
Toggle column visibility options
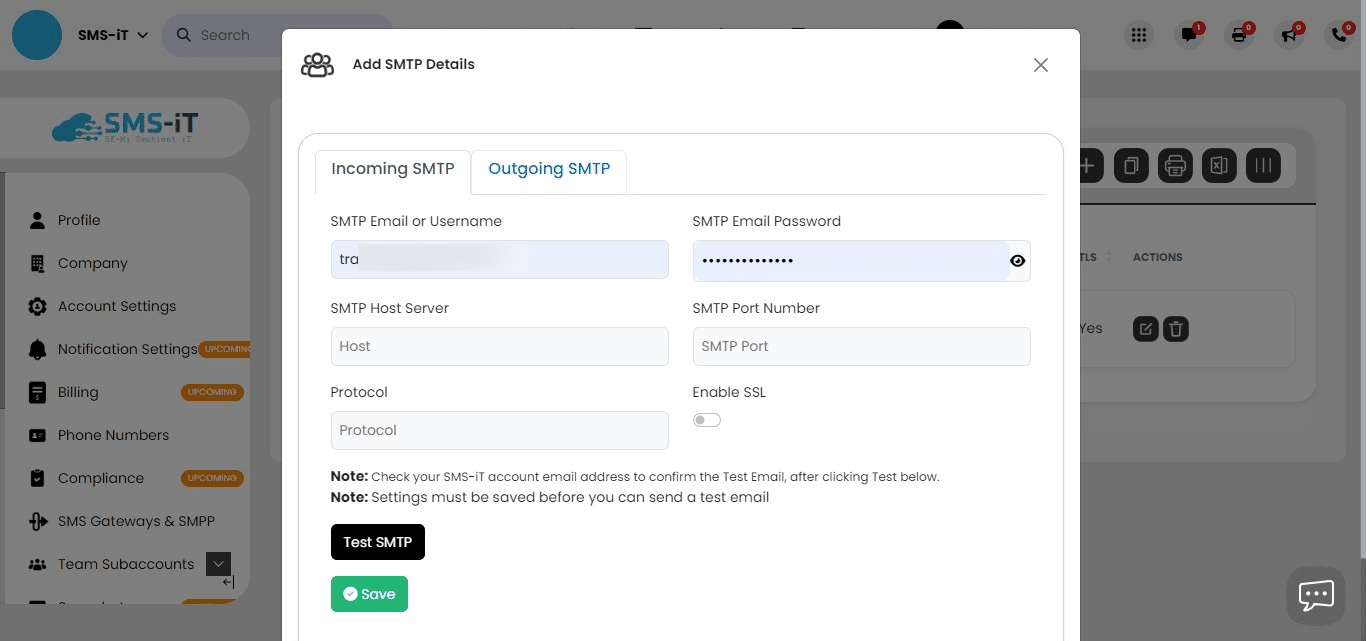tap(1263, 165)
